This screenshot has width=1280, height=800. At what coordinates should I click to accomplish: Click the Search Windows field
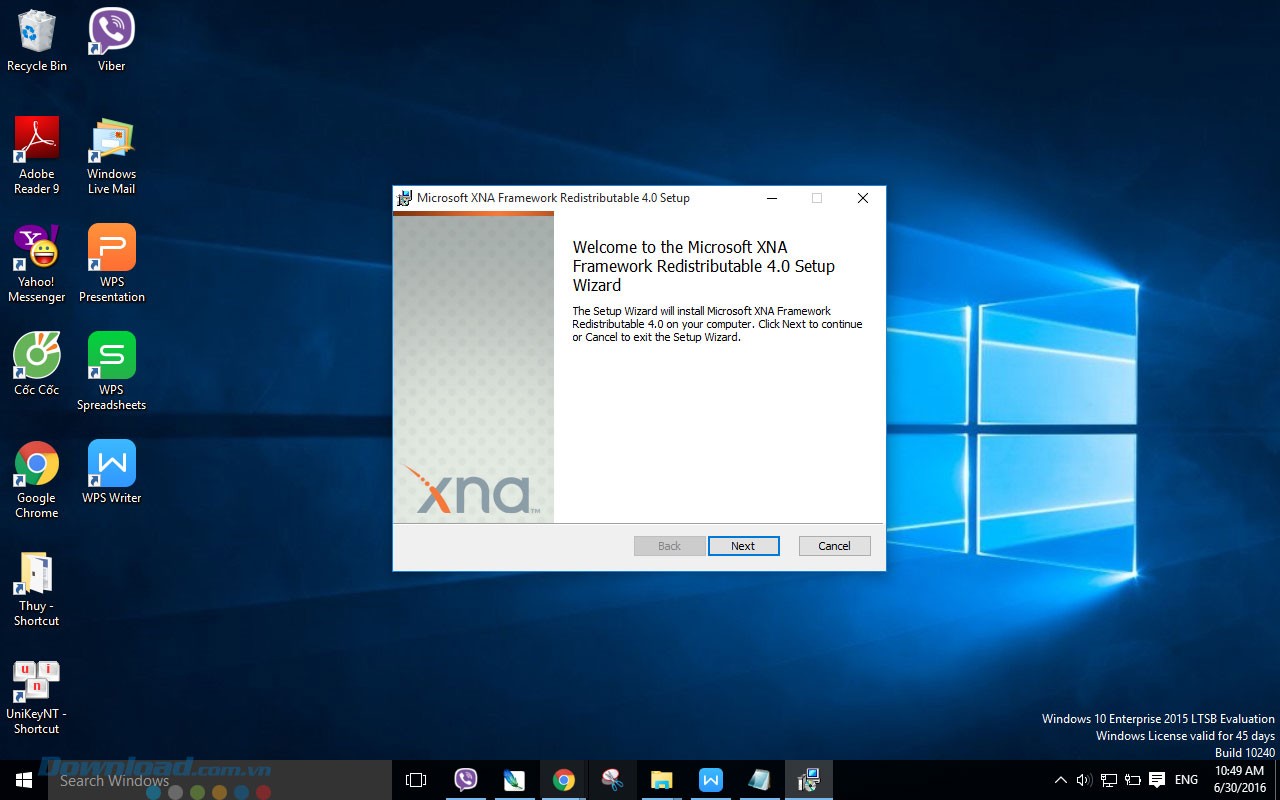(x=180, y=780)
